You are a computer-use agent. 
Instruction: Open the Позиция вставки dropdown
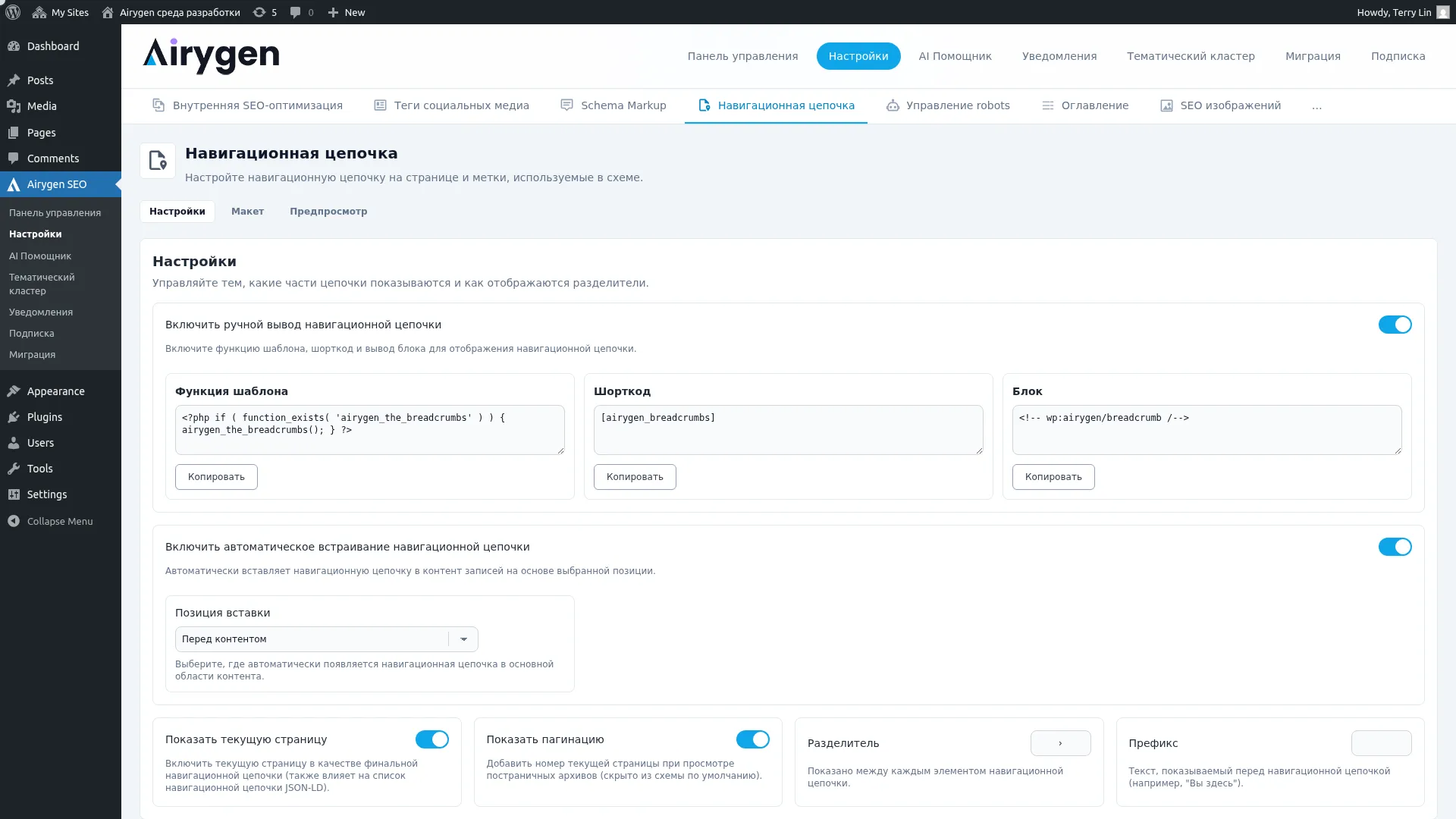(x=327, y=639)
